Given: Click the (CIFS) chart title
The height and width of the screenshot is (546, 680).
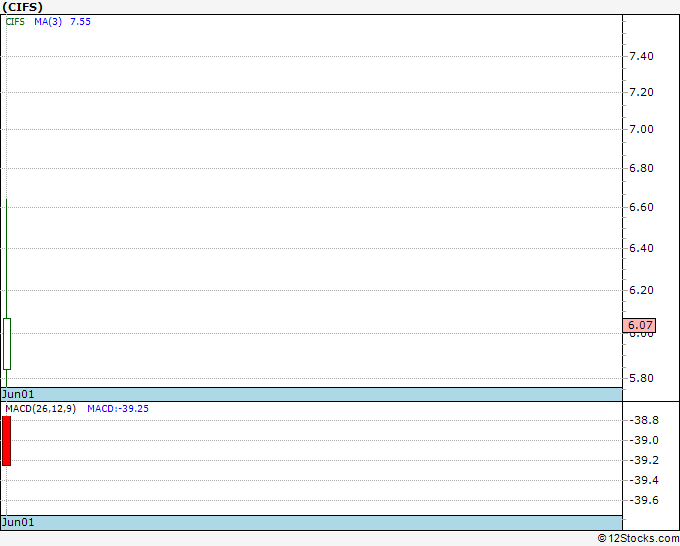Looking at the screenshot, I should coord(23,7).
